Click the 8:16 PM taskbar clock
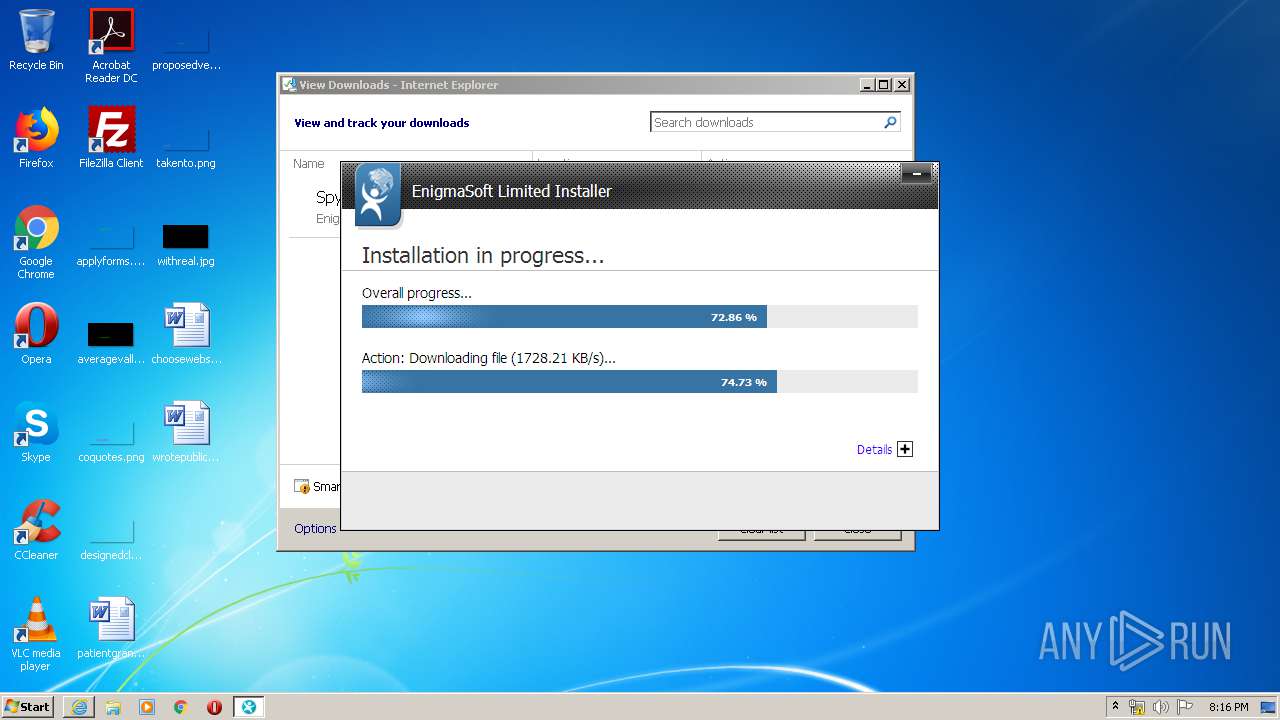This screenshot has height=720, width=1280. coord(1228,707)
